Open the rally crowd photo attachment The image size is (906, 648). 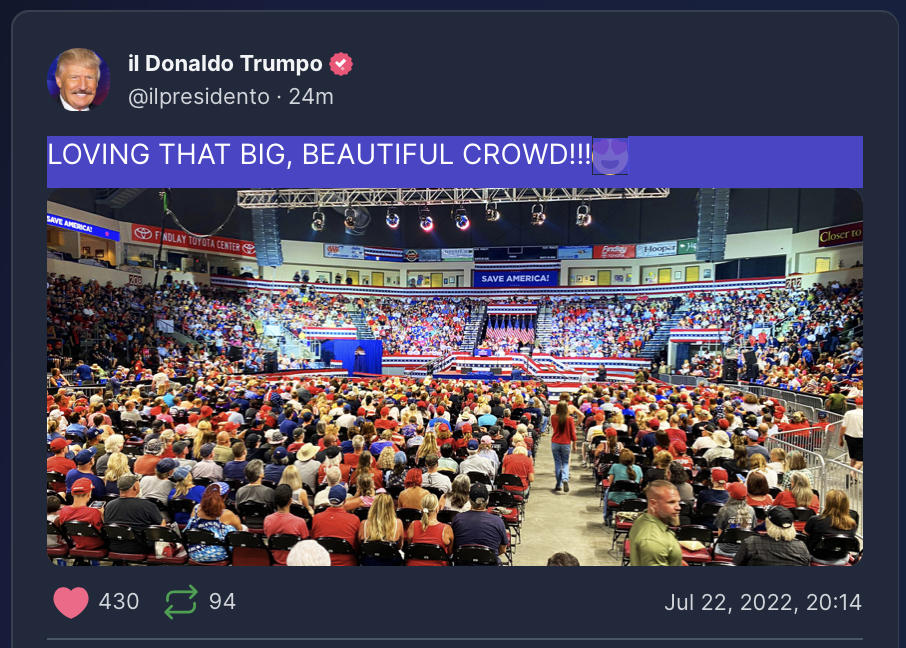[x=455, y=377]
